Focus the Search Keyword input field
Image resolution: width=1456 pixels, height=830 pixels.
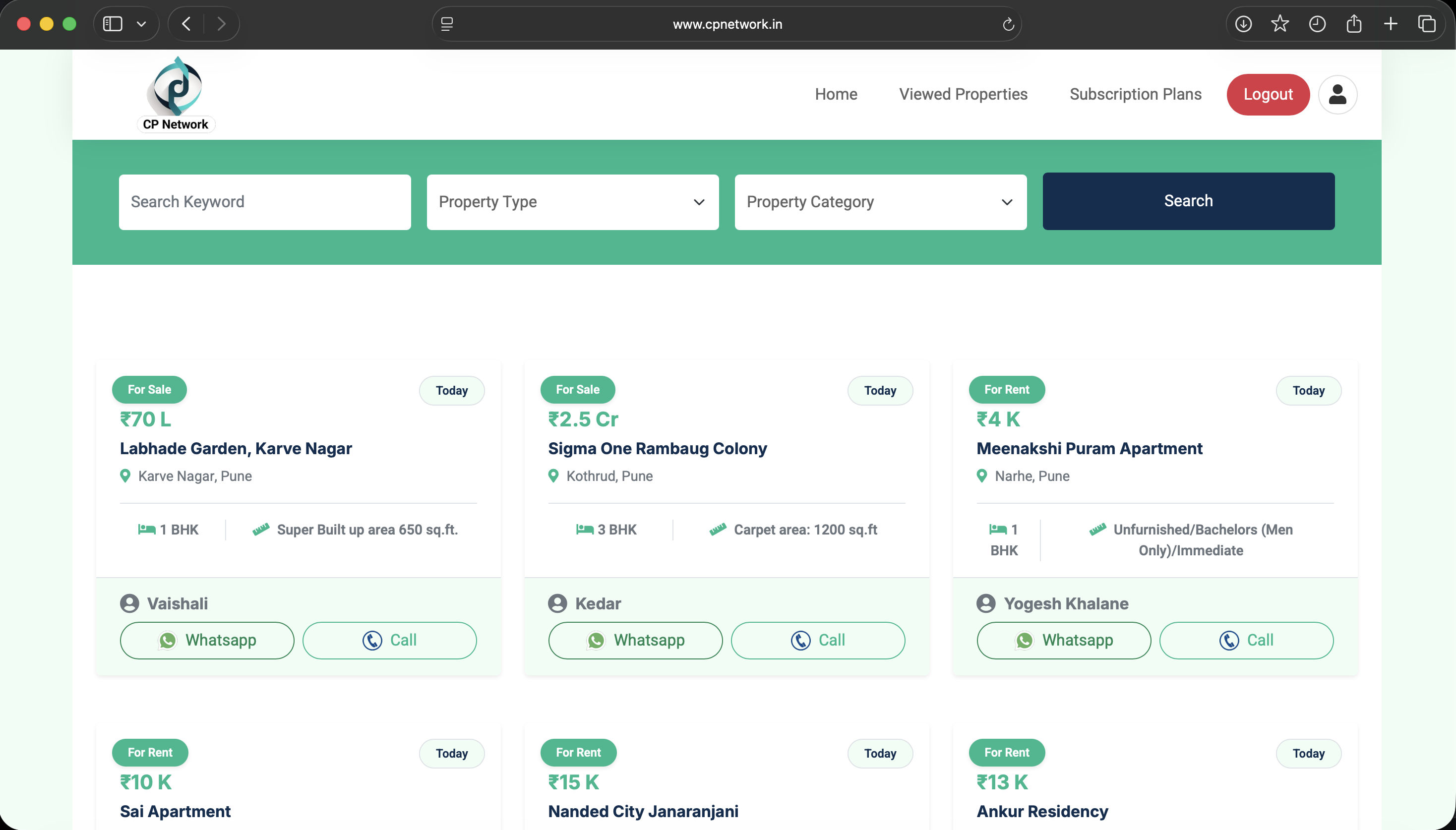264,202
